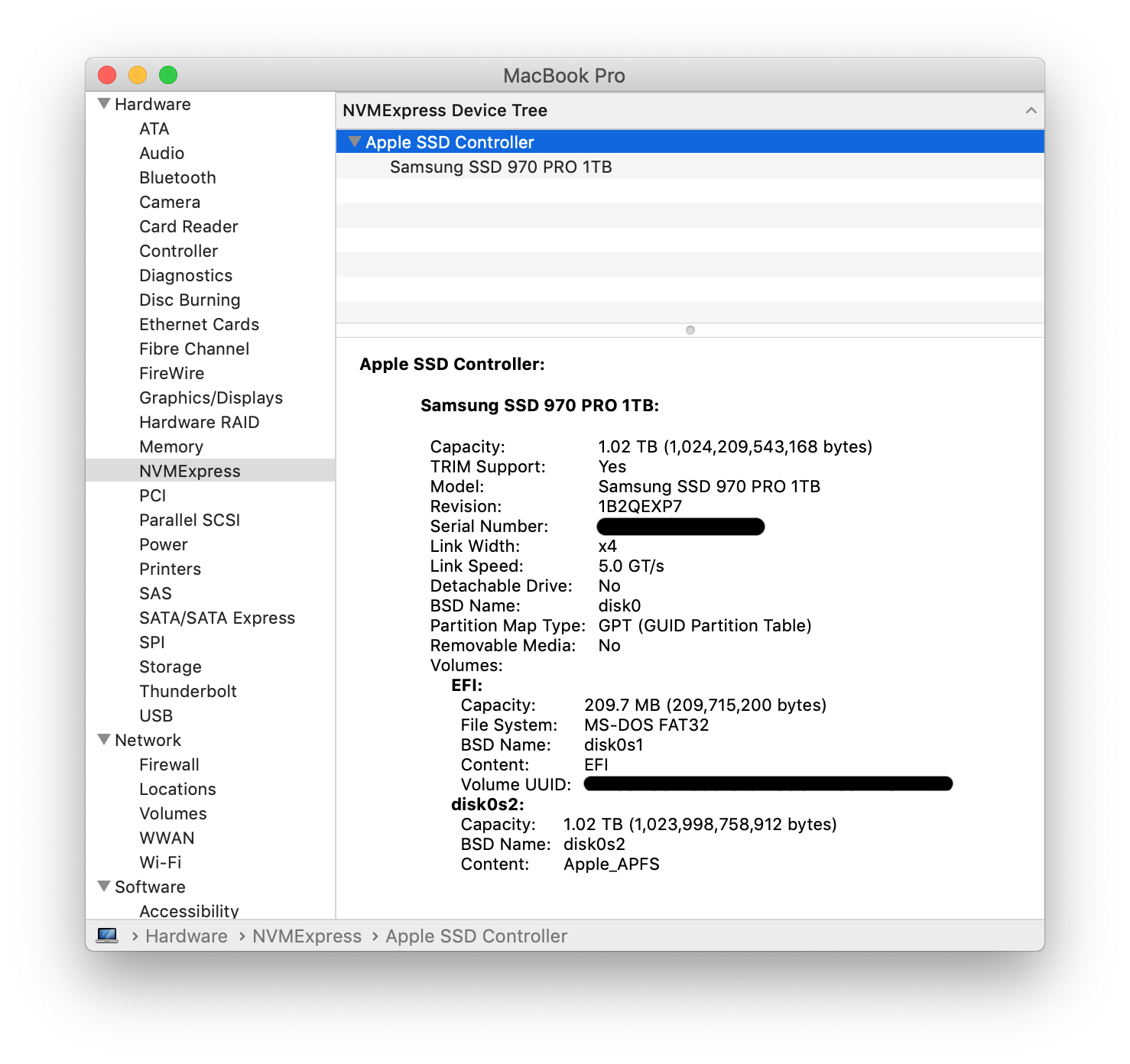Grab the split pane divider handle dot
1130x1064 pixels.
(690, 330)
